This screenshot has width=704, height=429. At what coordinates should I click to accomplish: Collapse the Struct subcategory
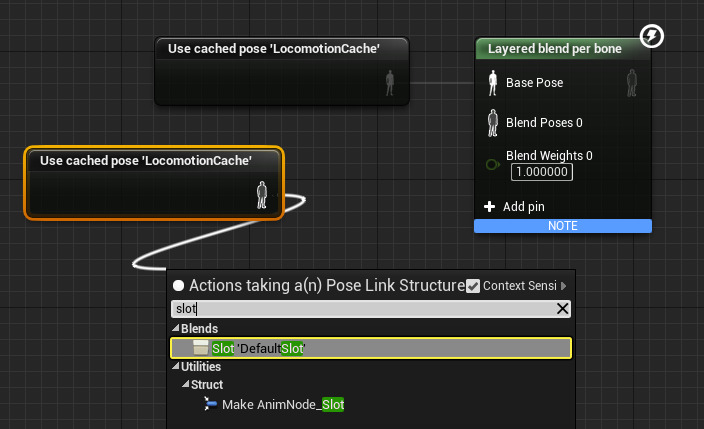(185, 385)
